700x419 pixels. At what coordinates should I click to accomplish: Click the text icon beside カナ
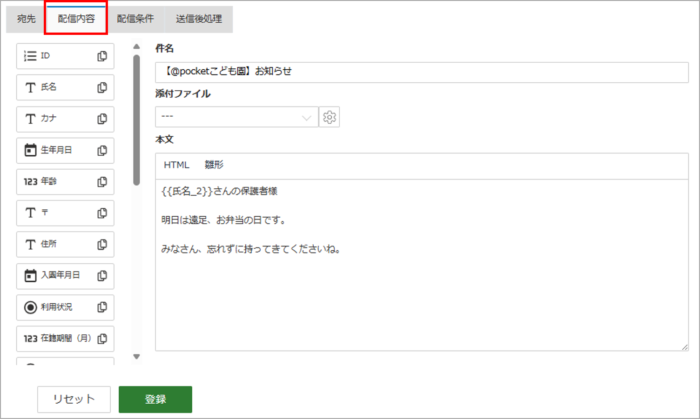click(x=30, y=119)
